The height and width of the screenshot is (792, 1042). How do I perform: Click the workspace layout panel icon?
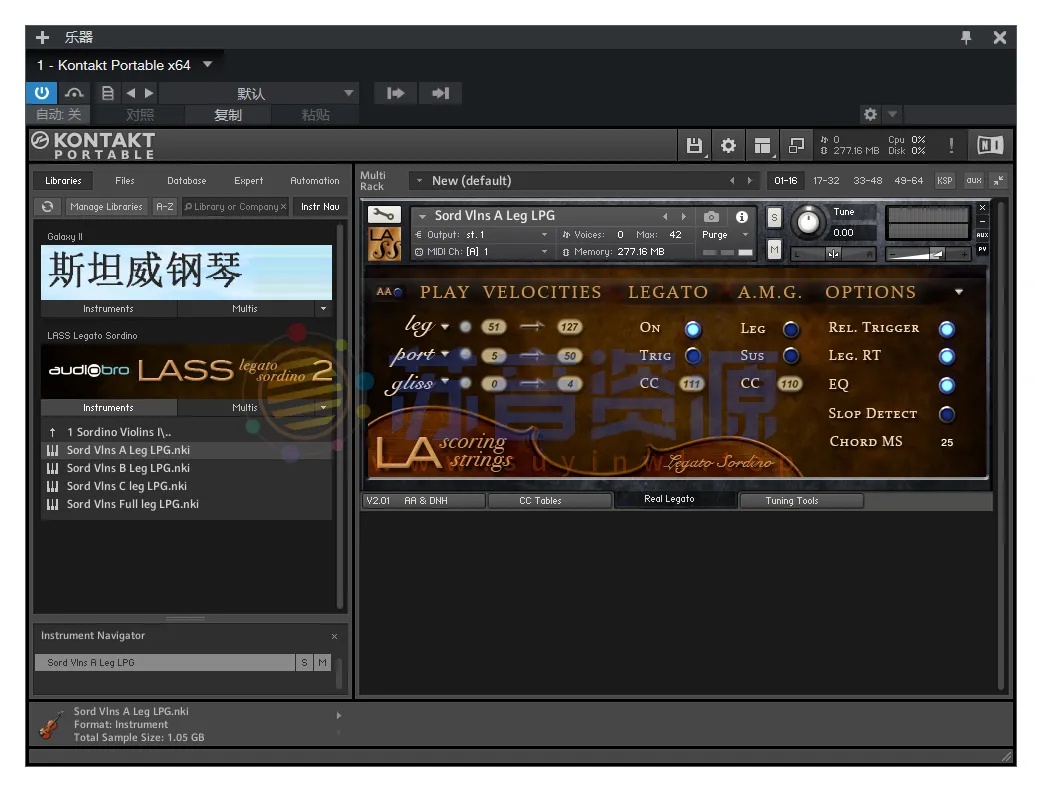coord(762,146)
